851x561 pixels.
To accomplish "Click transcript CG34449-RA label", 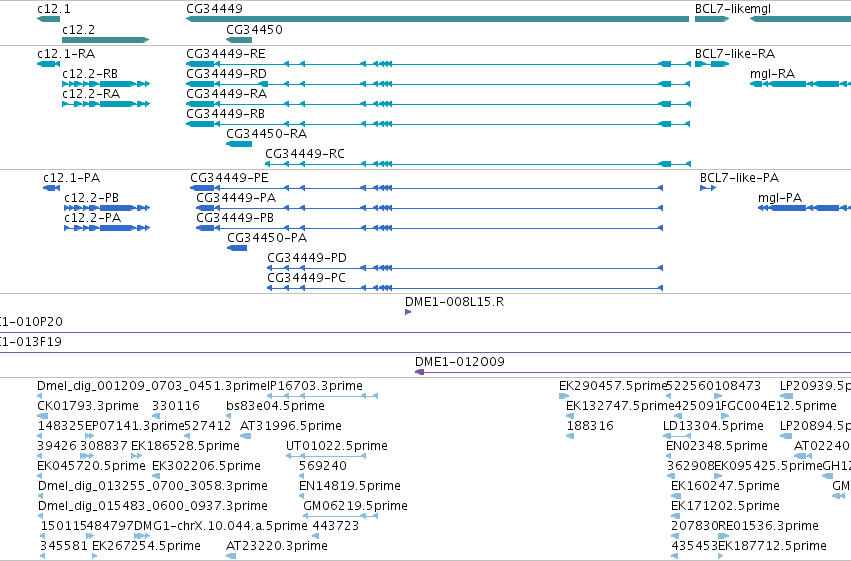I will coord(226,94).
